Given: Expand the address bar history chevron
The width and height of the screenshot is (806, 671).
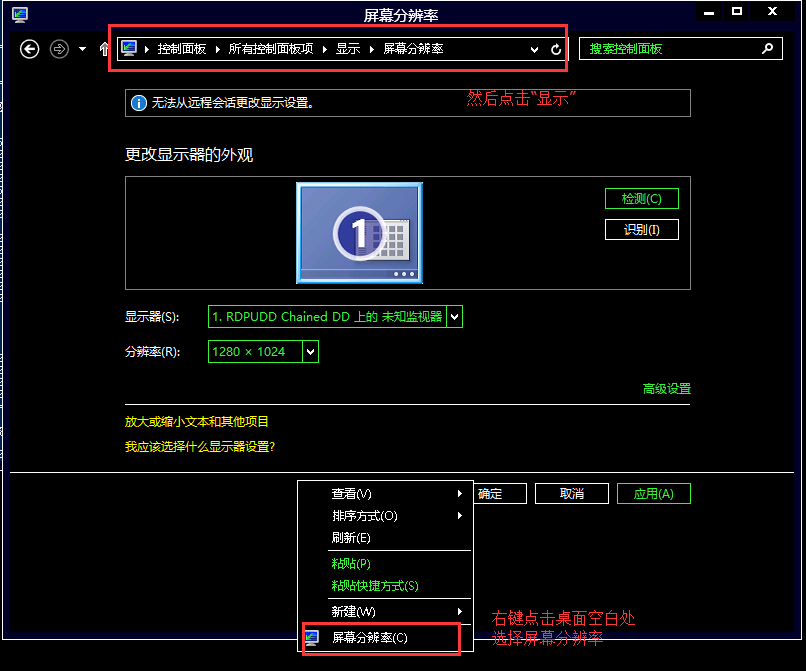Looking at the screenshot, I should (535, 49).
